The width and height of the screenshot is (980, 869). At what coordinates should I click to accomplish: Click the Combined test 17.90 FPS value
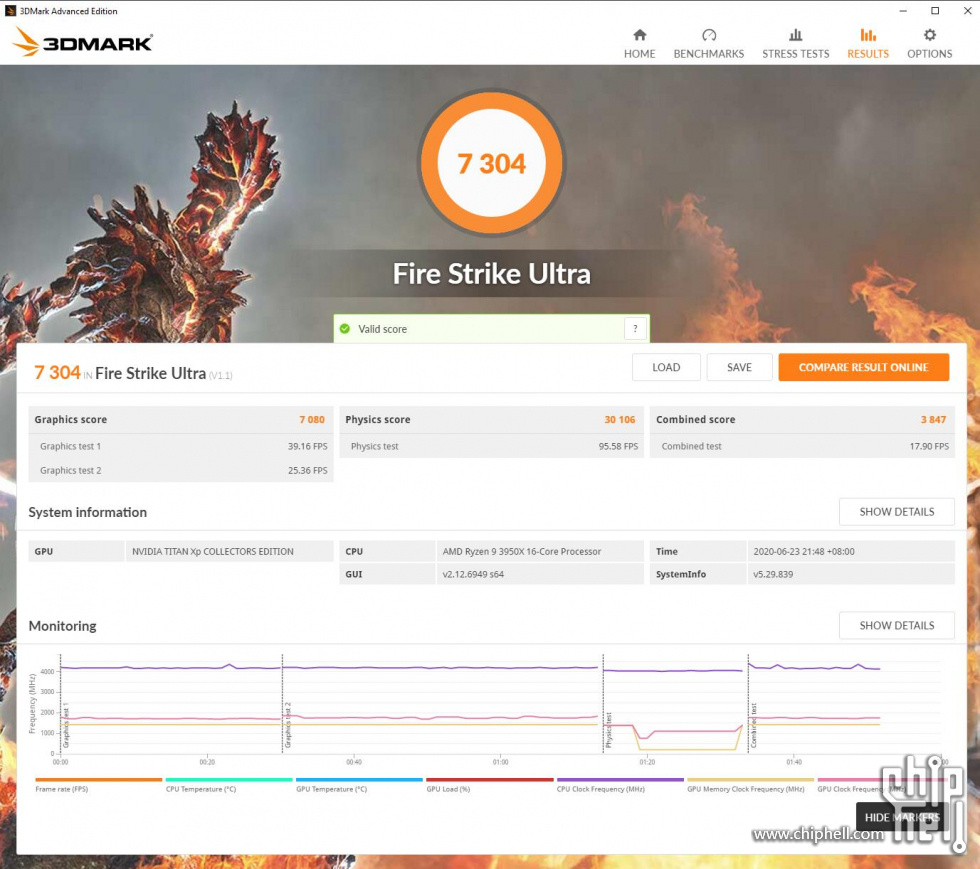click(x=929, y=446)
